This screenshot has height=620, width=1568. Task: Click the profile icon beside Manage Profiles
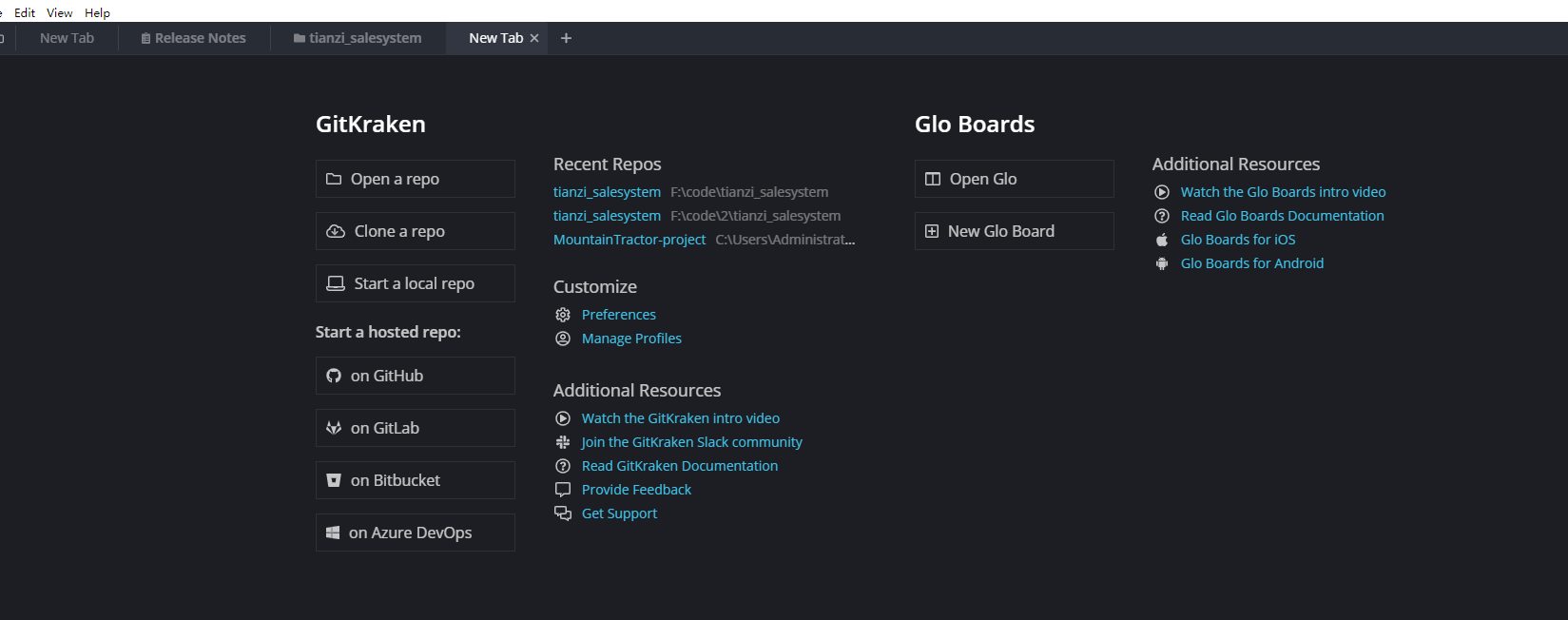point(563,339)
